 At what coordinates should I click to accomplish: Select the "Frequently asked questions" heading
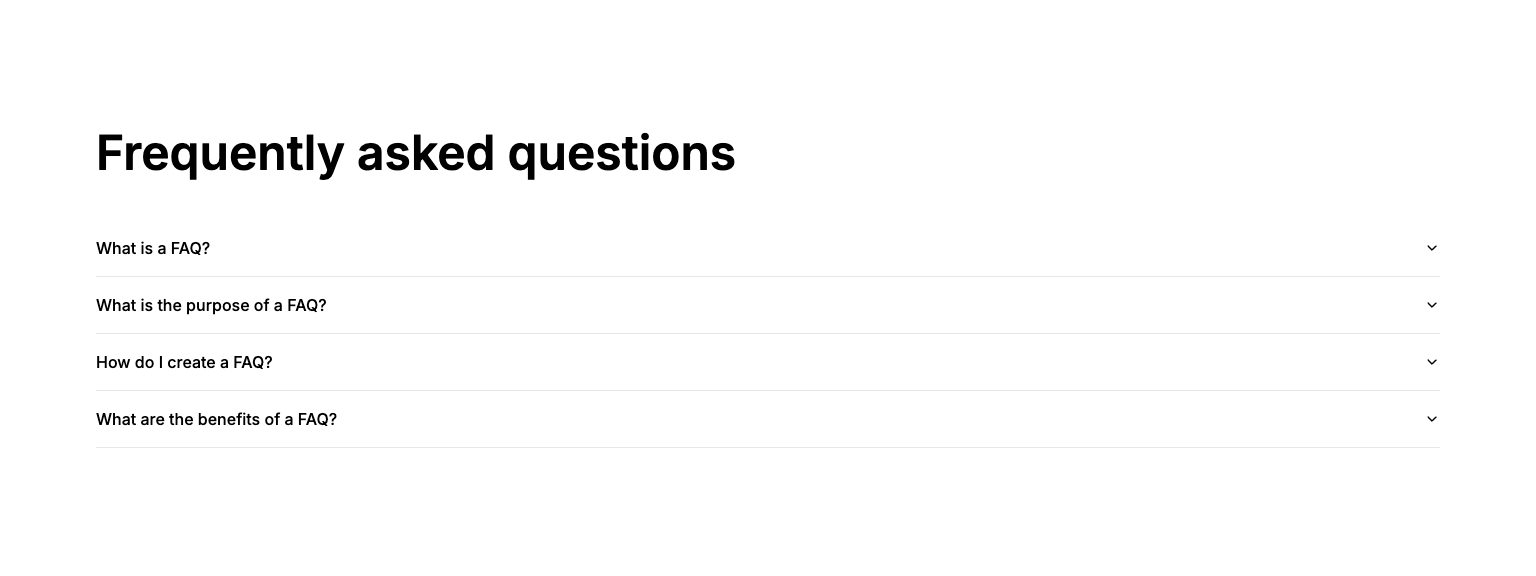(416, 154)
